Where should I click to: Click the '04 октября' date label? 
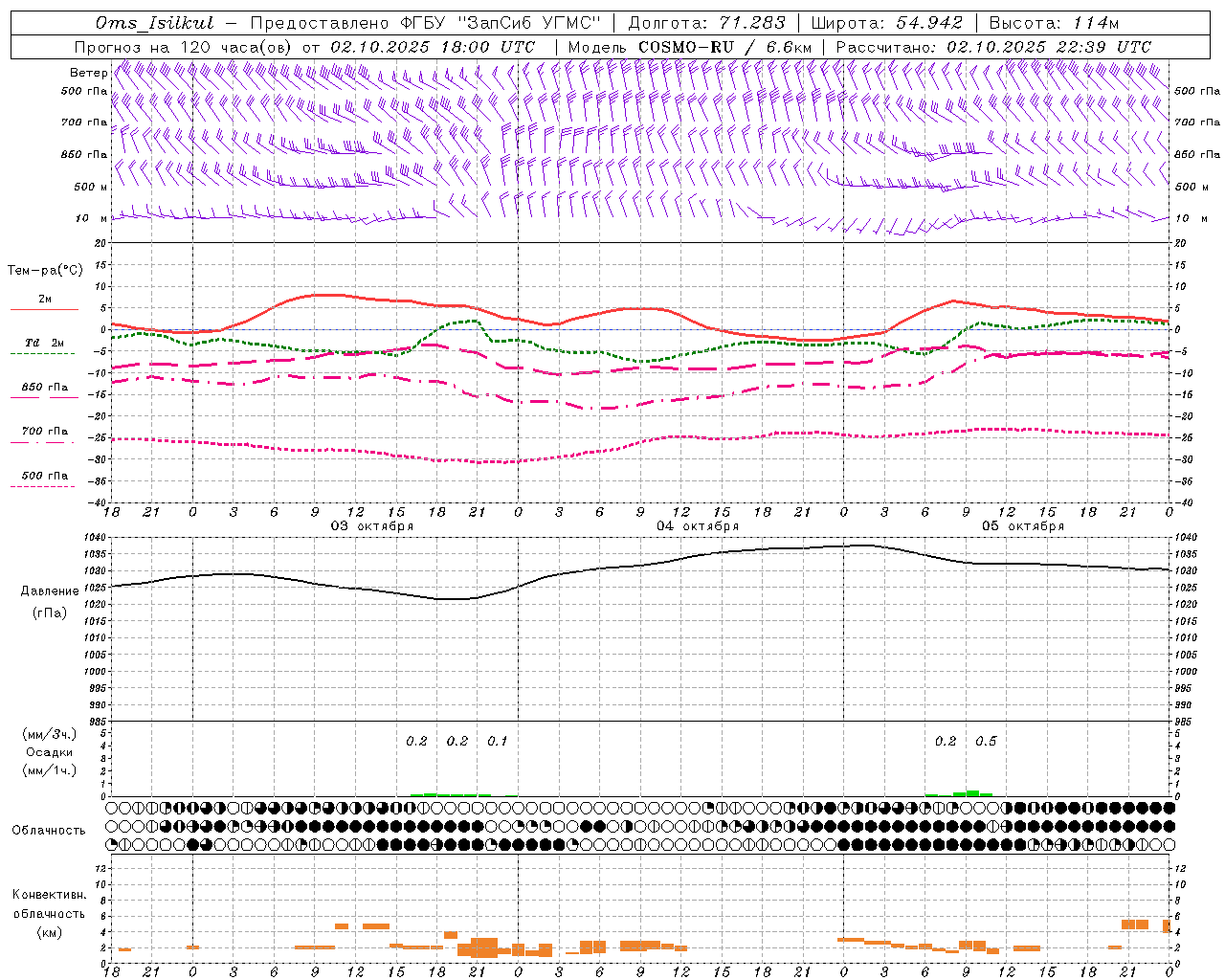[698, 526]
